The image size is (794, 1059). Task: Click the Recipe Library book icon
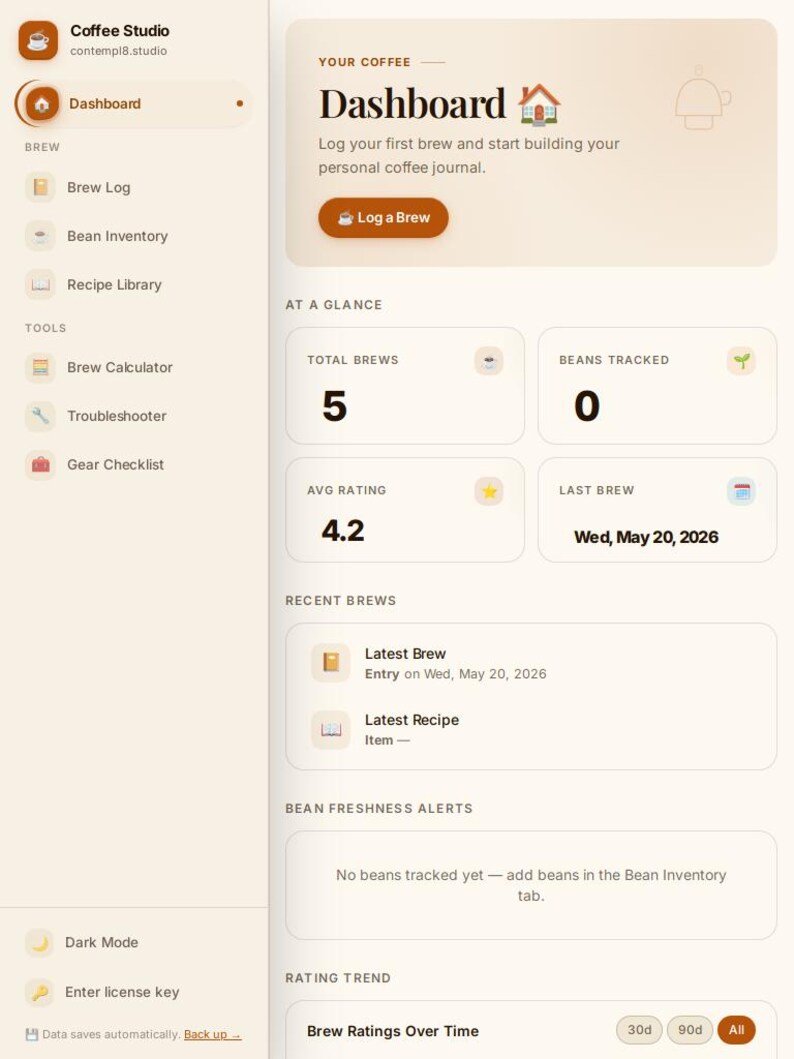(x=41, y=284)
